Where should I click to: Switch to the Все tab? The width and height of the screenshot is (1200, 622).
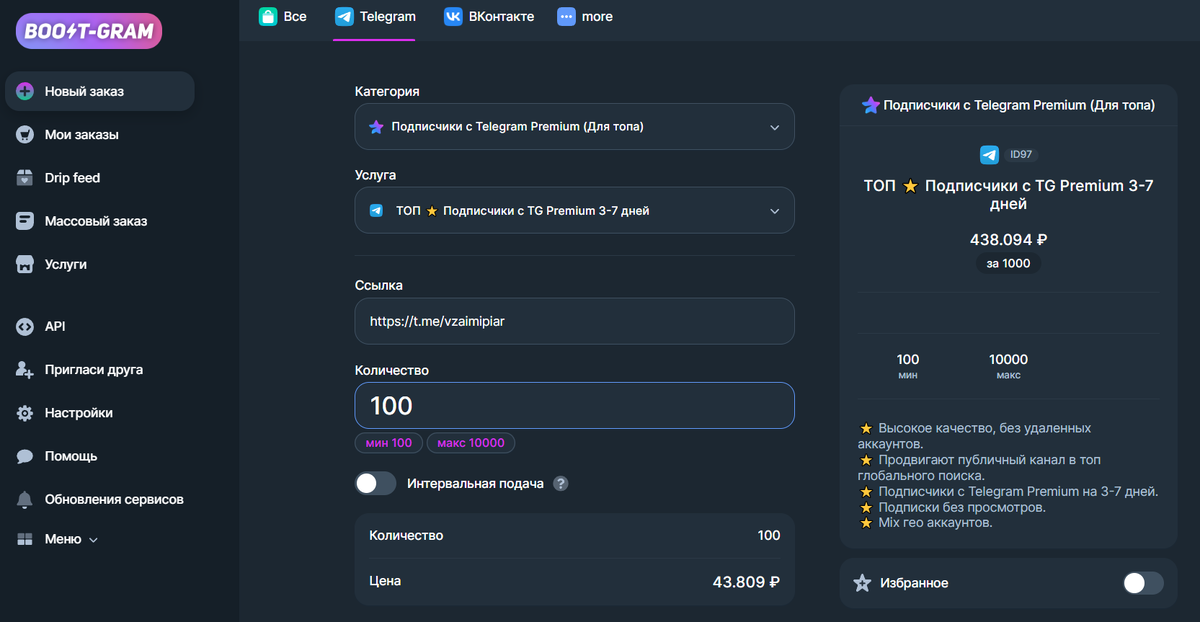coord(283,17)
